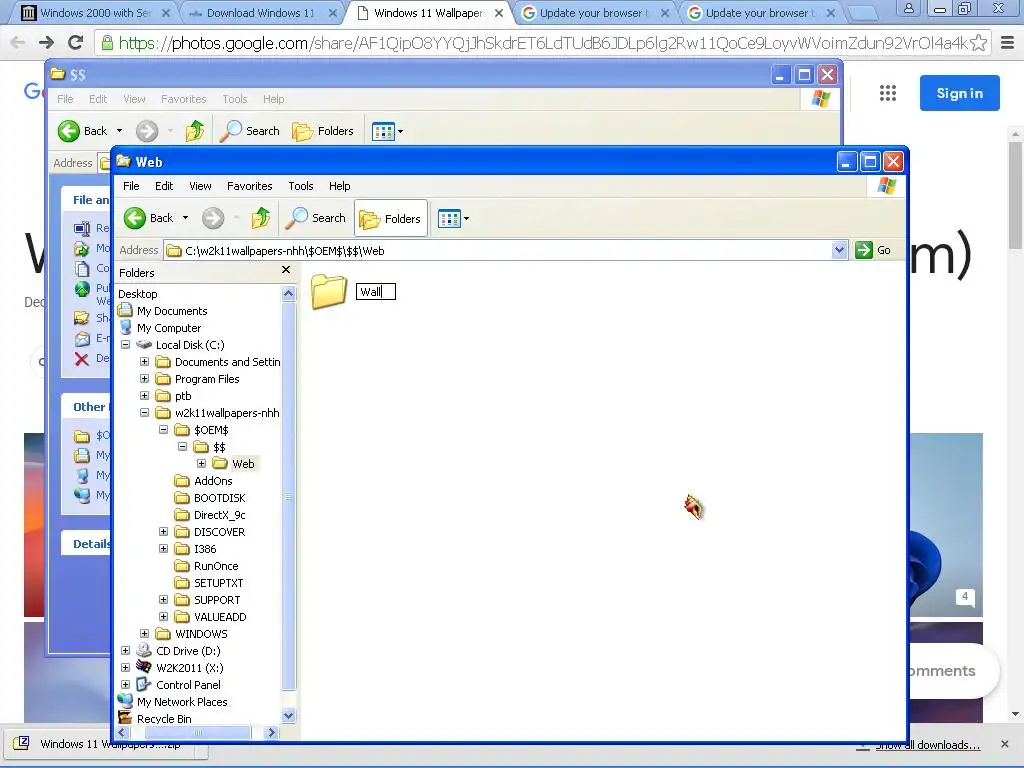Click browser forward arrow
Image resolution: width=1024 pixels, height=768 pixels.
click(x=46, y=43)
